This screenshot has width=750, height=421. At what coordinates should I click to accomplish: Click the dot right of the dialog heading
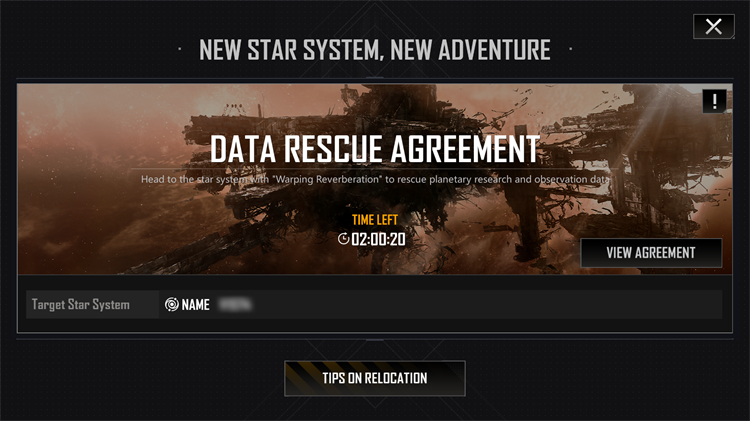(x=571, y=49)
